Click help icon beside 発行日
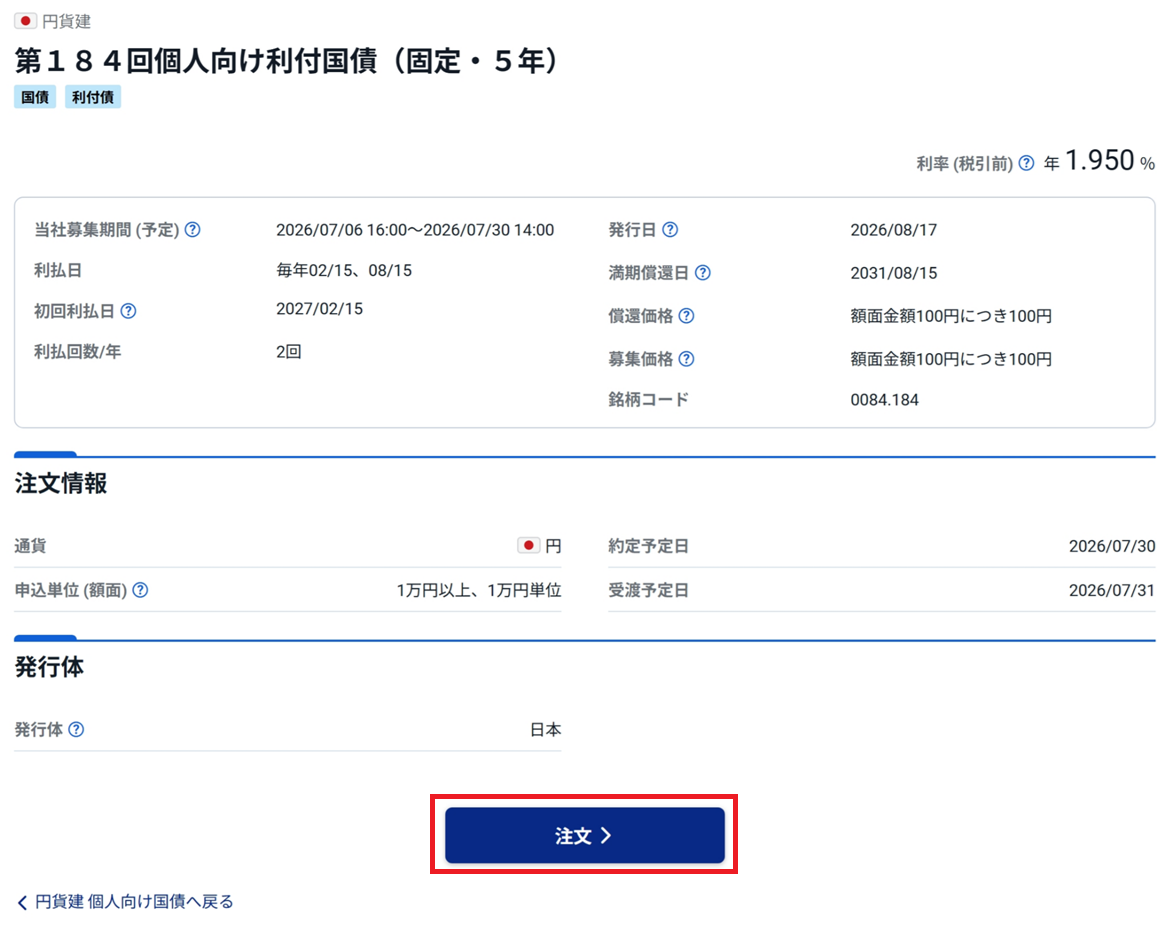1170x928 pixels. pyautogui.click(x=670, y=230)
